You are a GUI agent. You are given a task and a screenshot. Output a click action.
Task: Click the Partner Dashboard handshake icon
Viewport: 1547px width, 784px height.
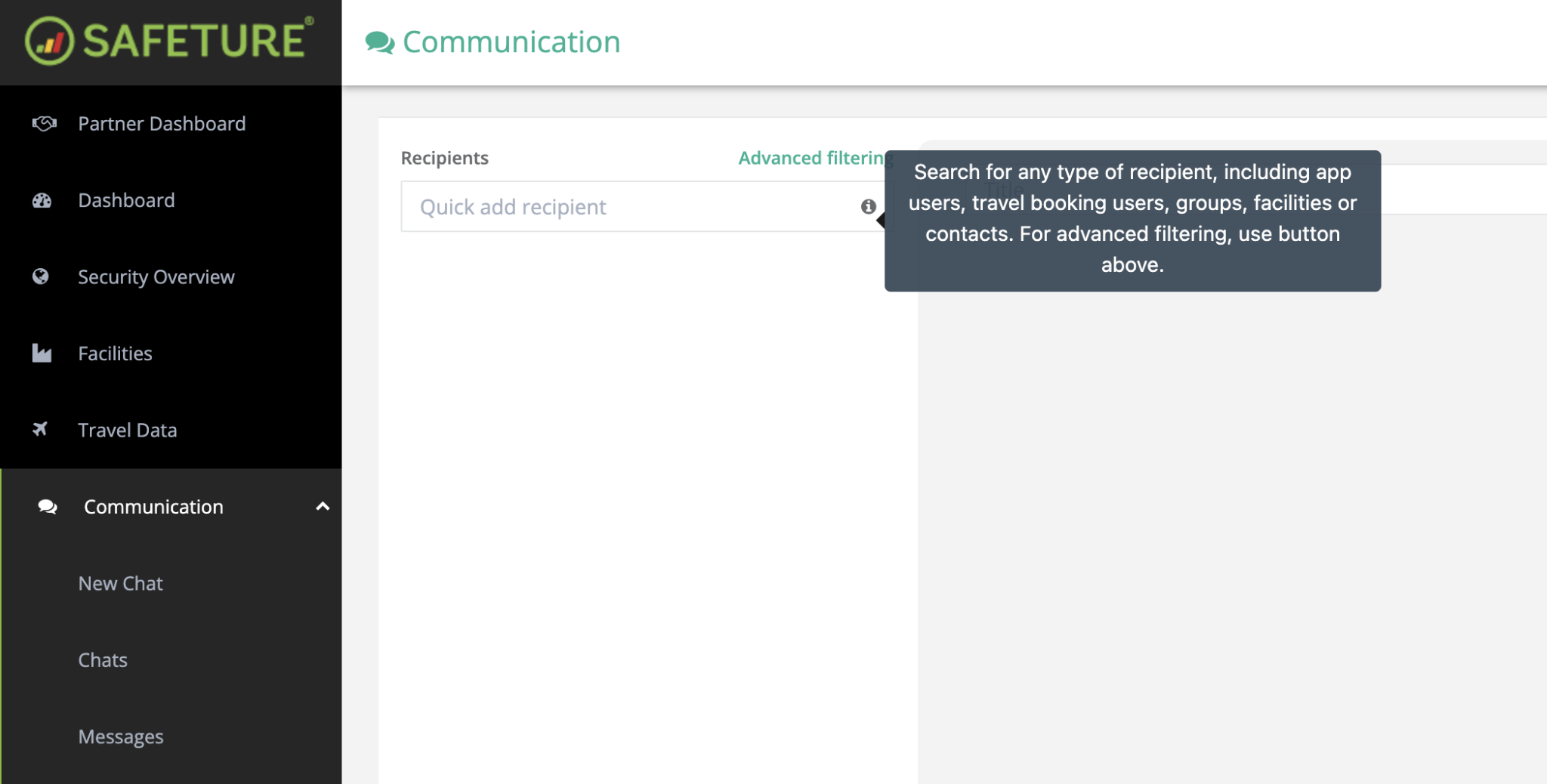(x=44, y=124)
